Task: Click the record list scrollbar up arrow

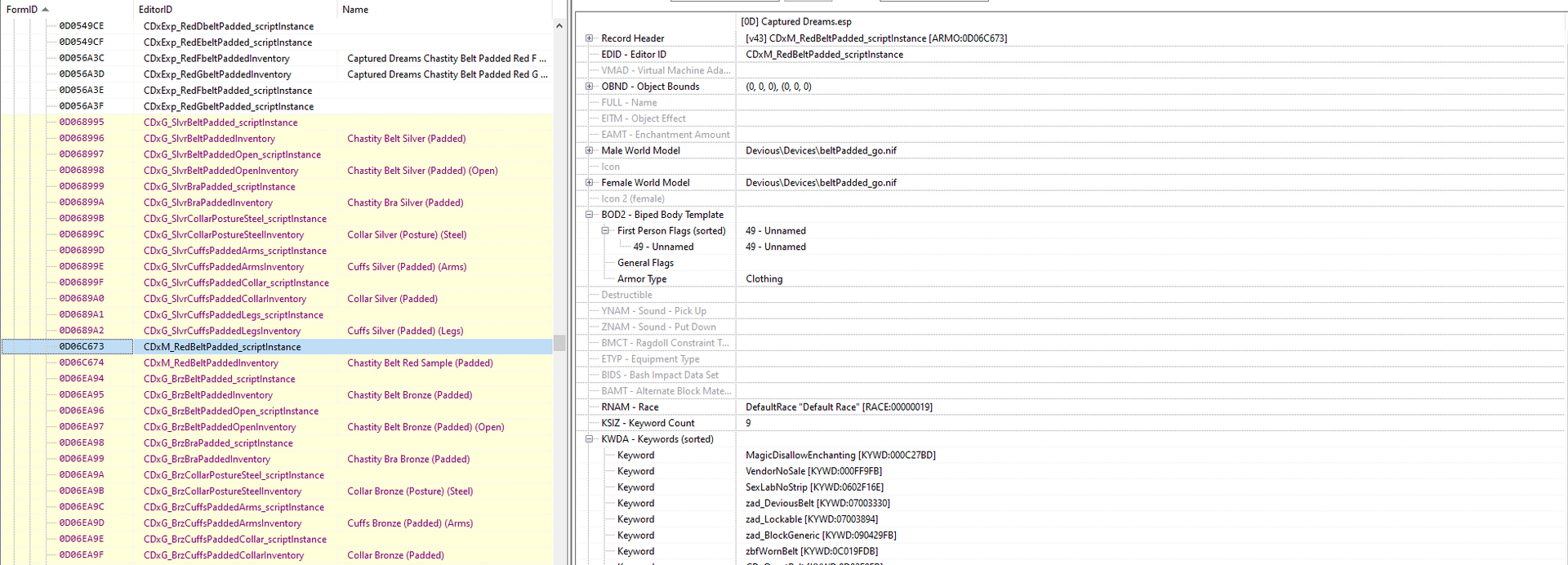Action: pos(559,26)
